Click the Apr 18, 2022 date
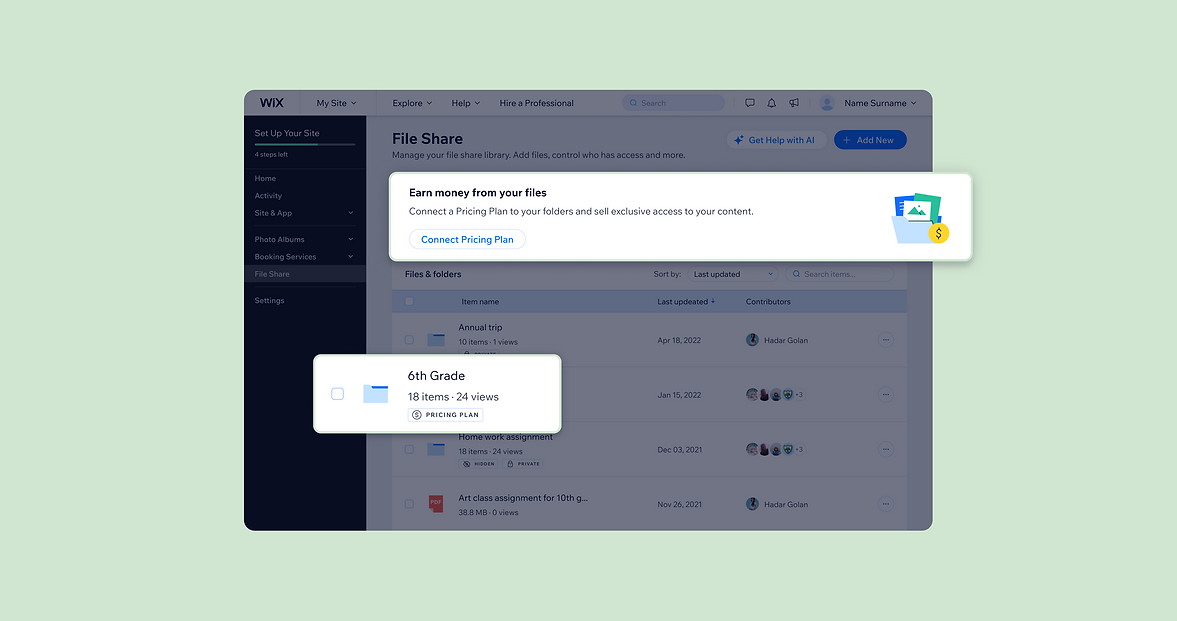 click(x=679, y=340)
